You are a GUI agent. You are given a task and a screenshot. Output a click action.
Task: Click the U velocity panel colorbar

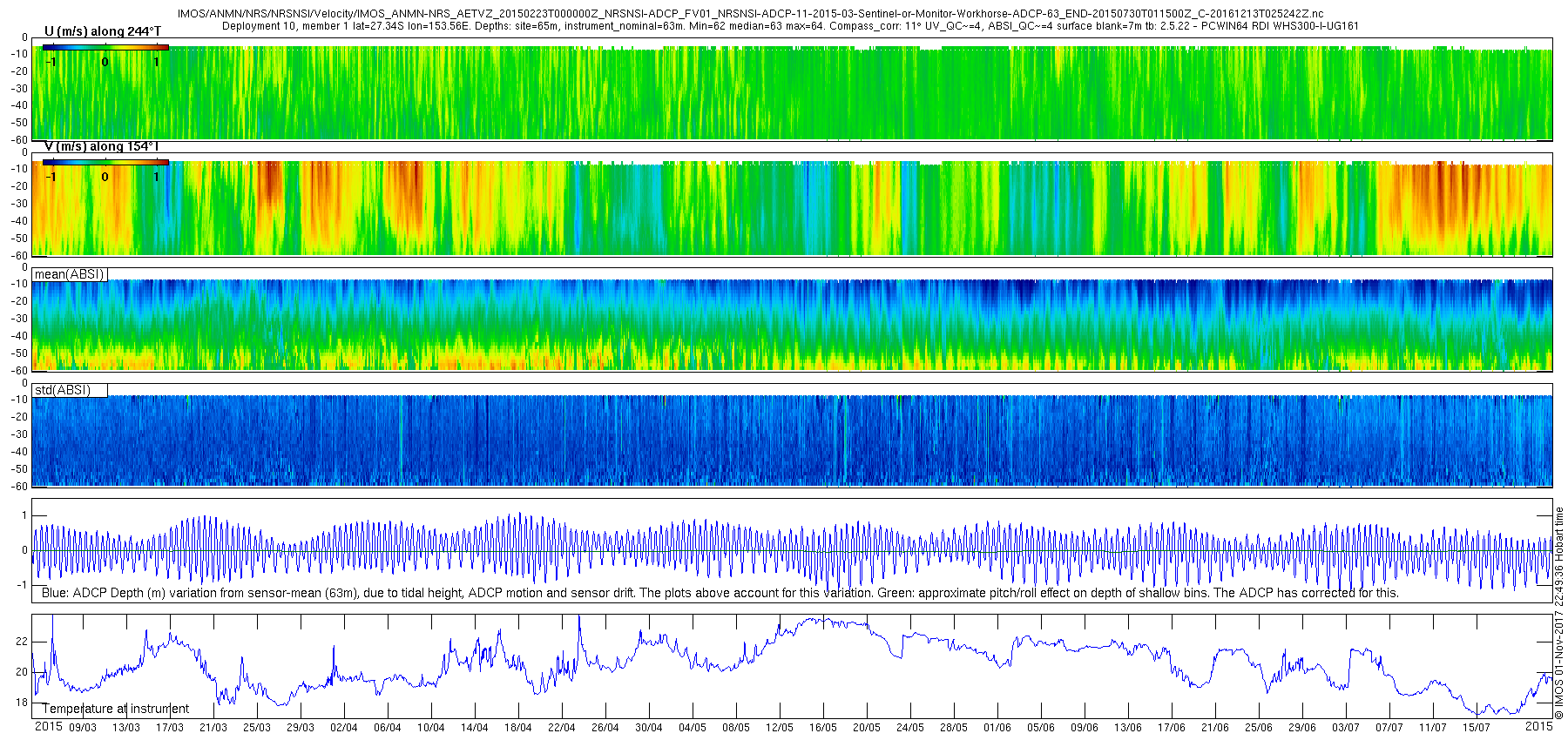(105, 47)
